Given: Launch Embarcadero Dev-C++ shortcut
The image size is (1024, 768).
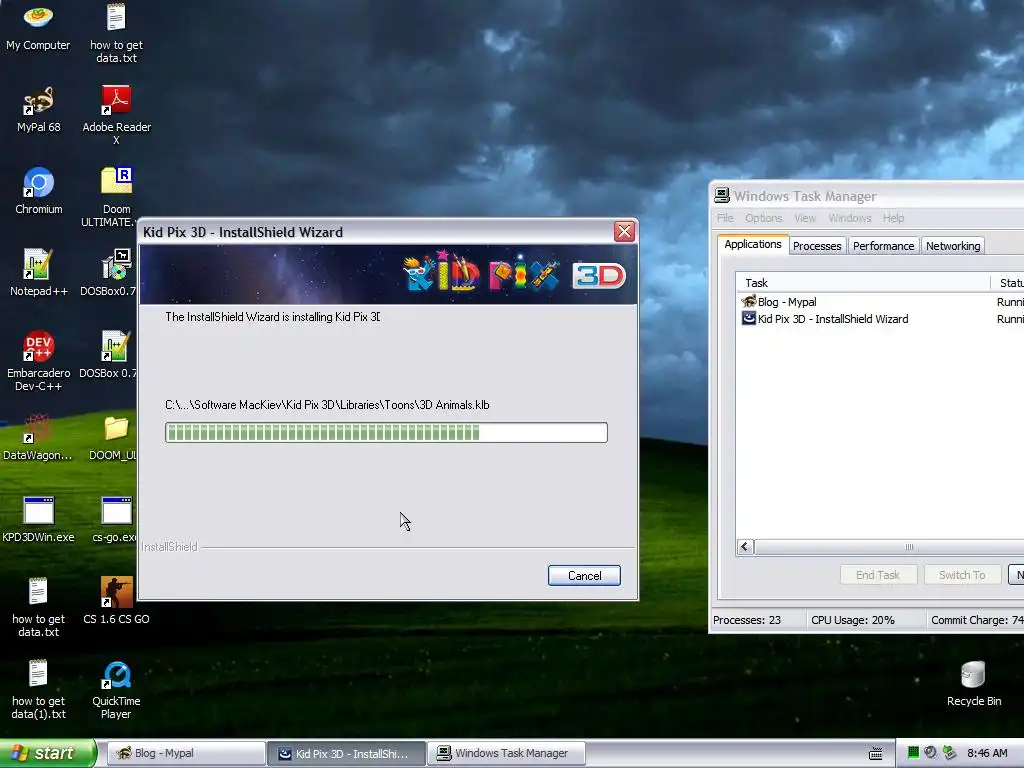Looking at the screenshot, I should (39, 361).
